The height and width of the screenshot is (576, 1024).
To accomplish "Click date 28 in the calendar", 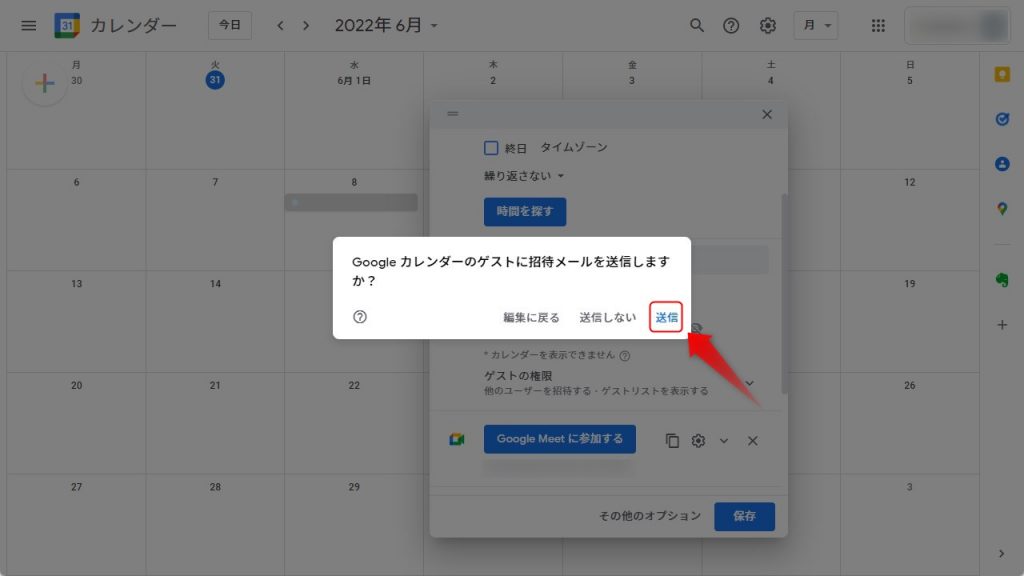I will pyautogui.click(x=215, y=487).
